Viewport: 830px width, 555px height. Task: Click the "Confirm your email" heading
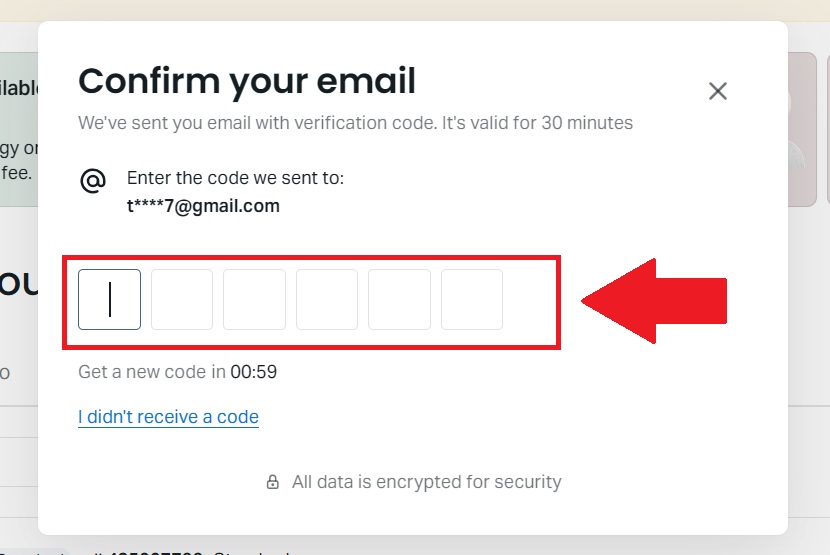247,81
